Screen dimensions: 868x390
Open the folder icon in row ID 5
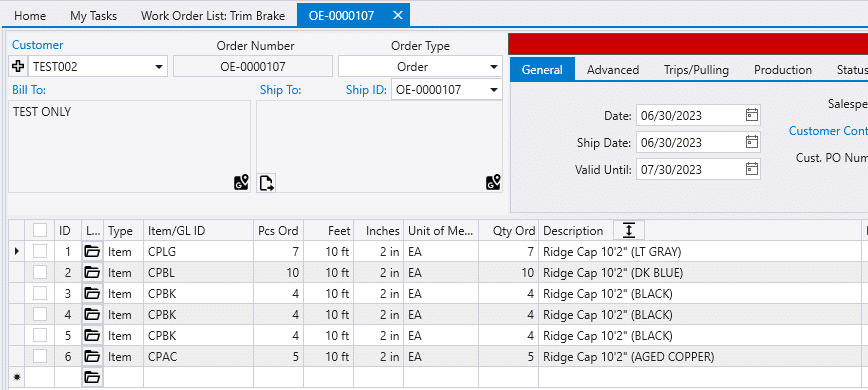[x=92, y=336]
